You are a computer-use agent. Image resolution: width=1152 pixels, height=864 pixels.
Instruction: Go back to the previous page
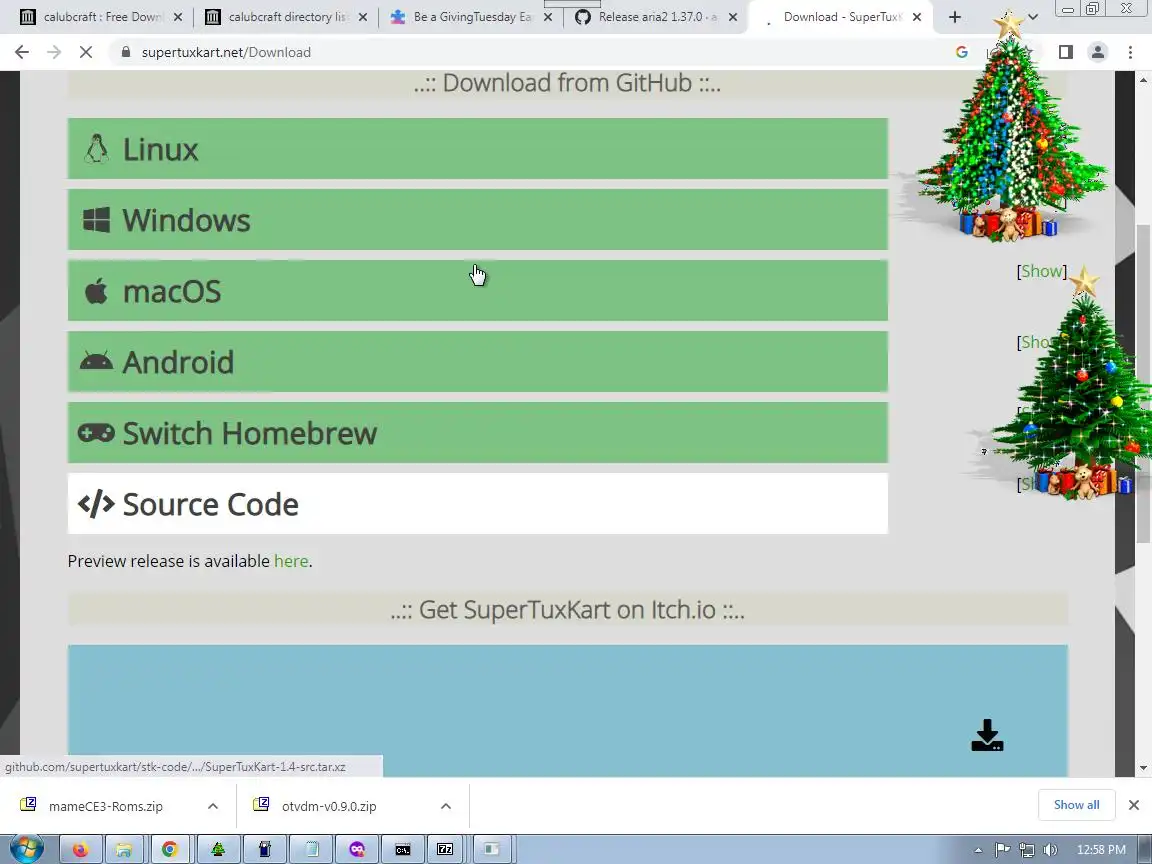pyautogui.click(x=22, y=52)
